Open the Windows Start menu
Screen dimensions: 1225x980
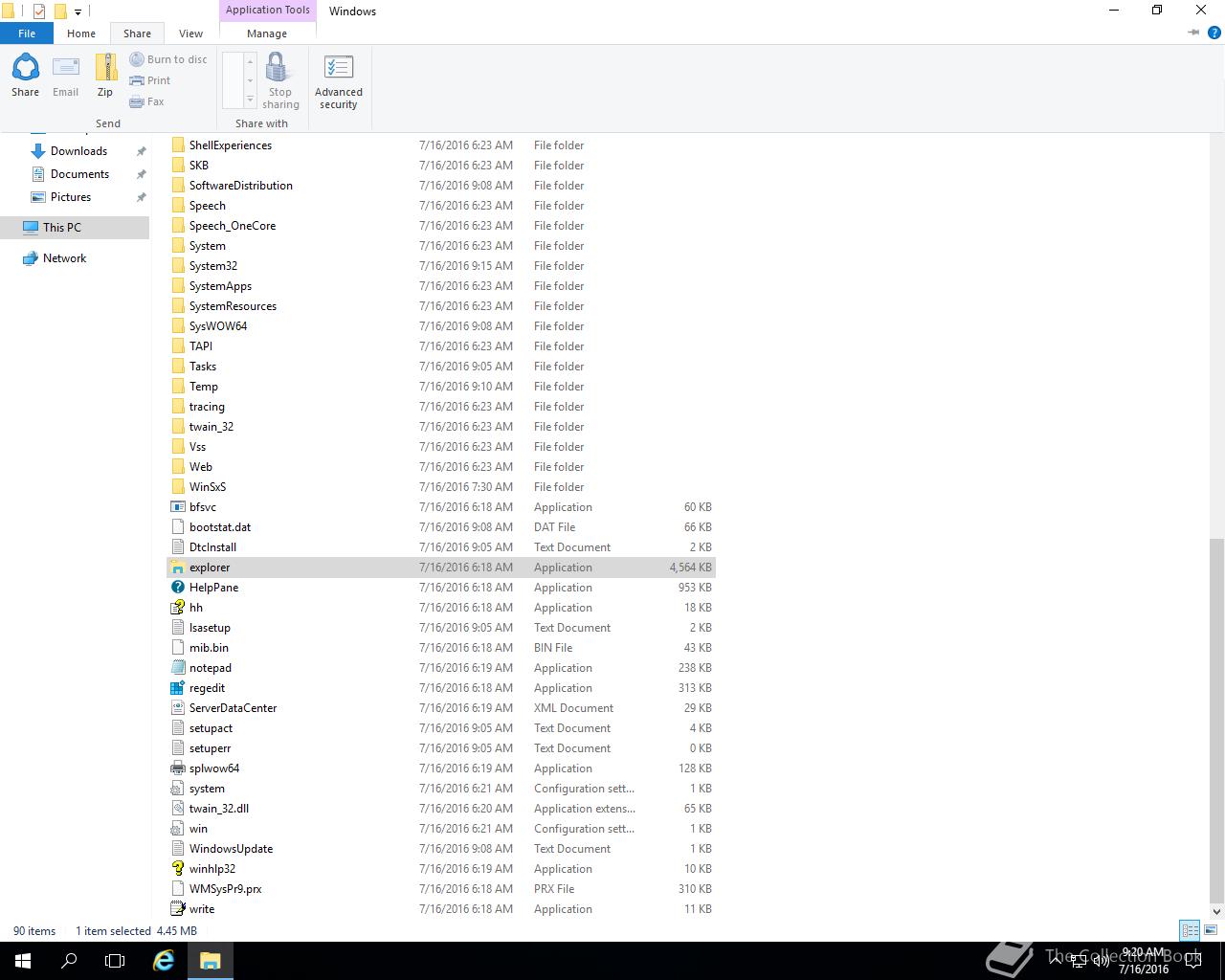point(23,961)
